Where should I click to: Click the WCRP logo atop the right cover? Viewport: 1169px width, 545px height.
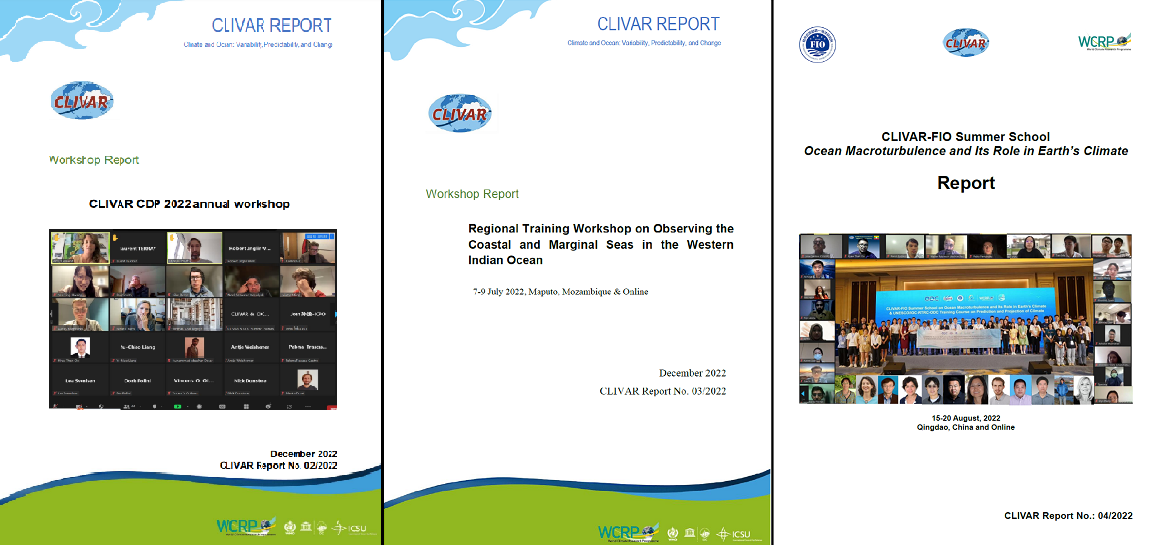click(x=1103, y=41)
